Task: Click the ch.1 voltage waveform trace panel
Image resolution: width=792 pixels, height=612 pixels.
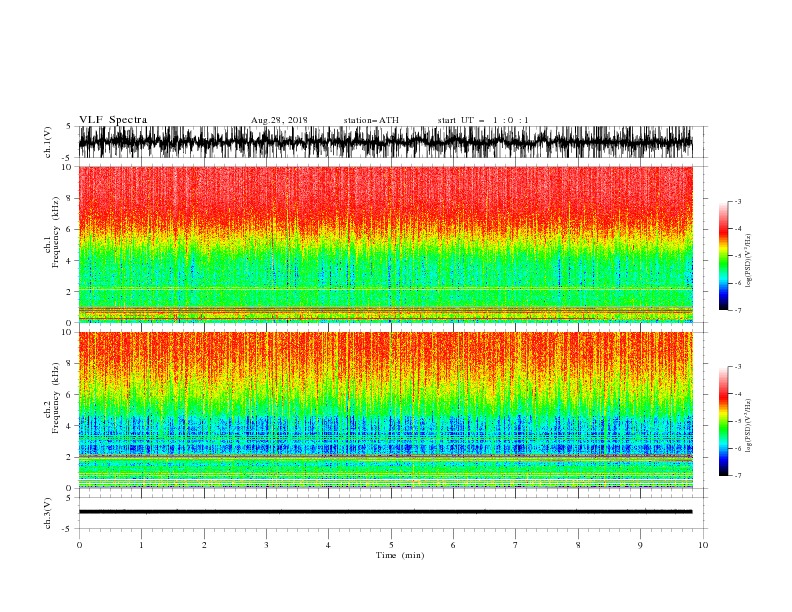Action: [385, 142]
